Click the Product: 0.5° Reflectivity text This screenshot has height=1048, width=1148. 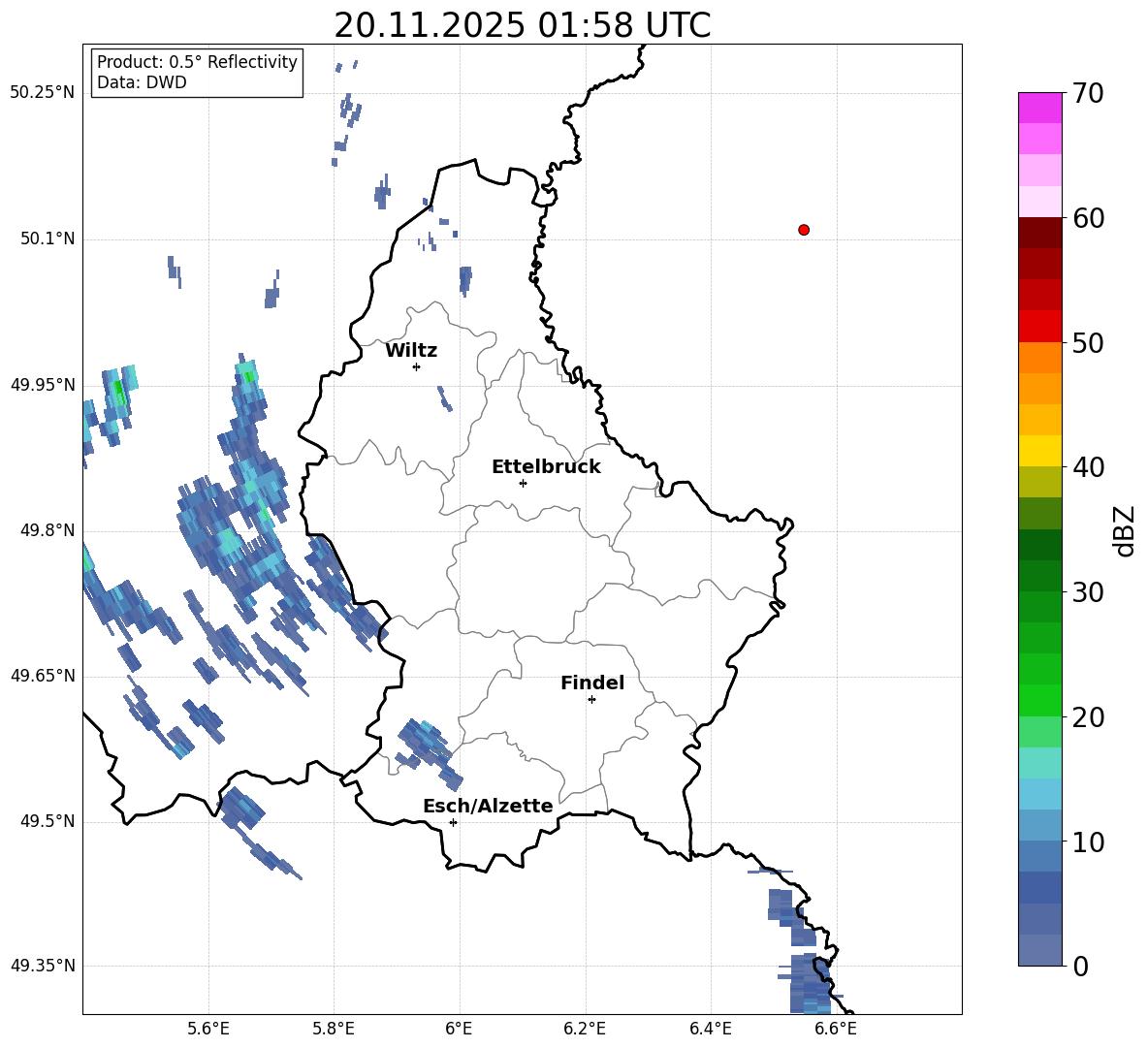coord(197,61)
